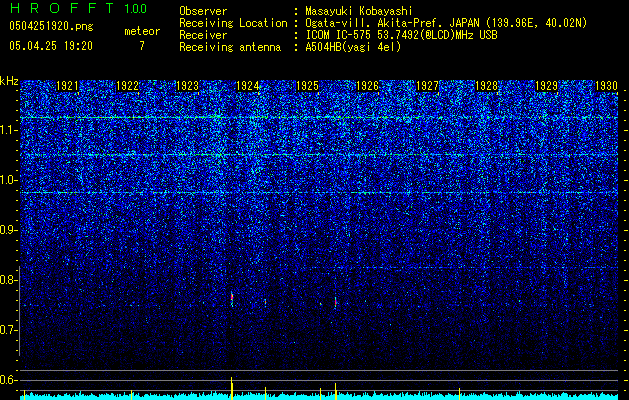Click the 1922 time axis label

128,86
